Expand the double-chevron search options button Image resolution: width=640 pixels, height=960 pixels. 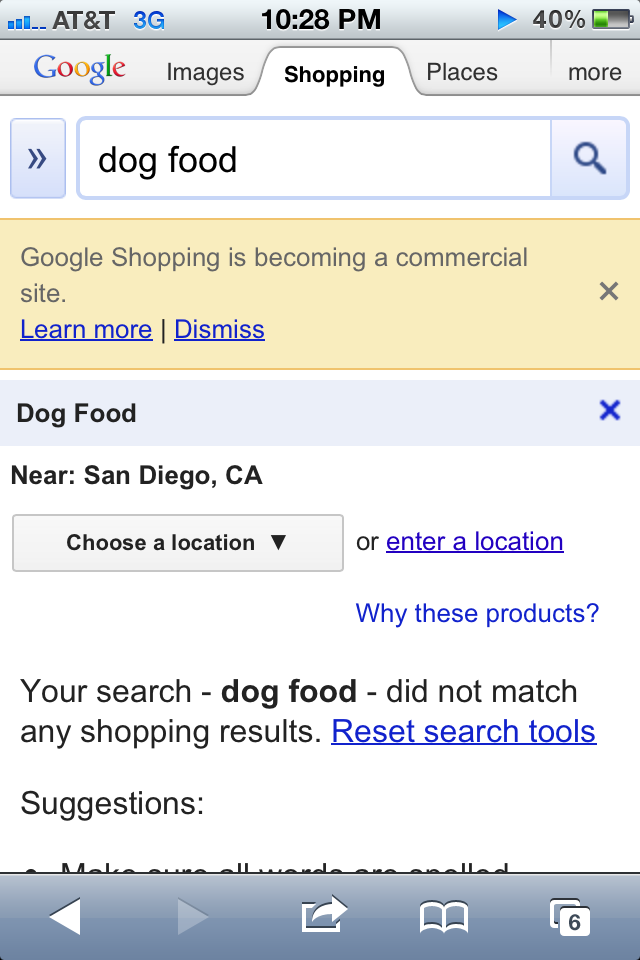pyautogui.click(x=38, y=159)
